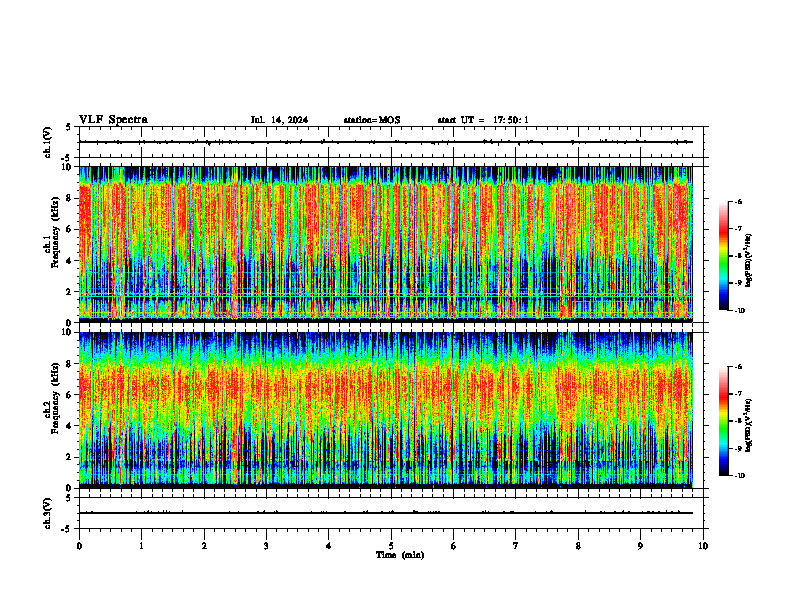This screenshot has width=792, height=612.
Task: Click the time axis tick label "7"
Action: pos(516,546)
